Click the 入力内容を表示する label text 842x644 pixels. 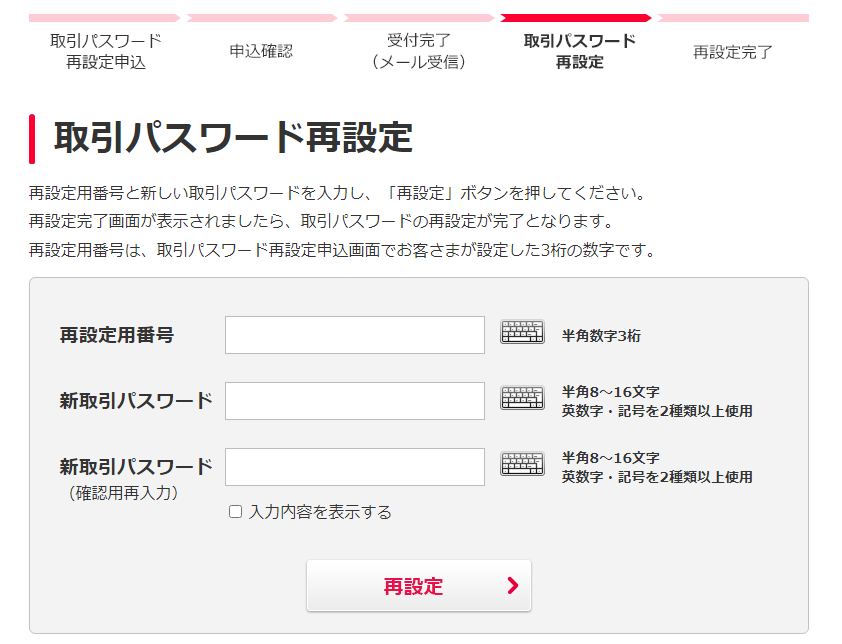[320, 512]
